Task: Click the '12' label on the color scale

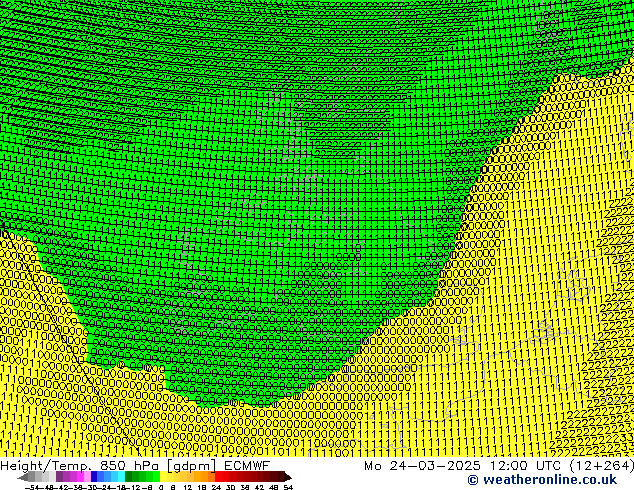Action: coord(187,487)
